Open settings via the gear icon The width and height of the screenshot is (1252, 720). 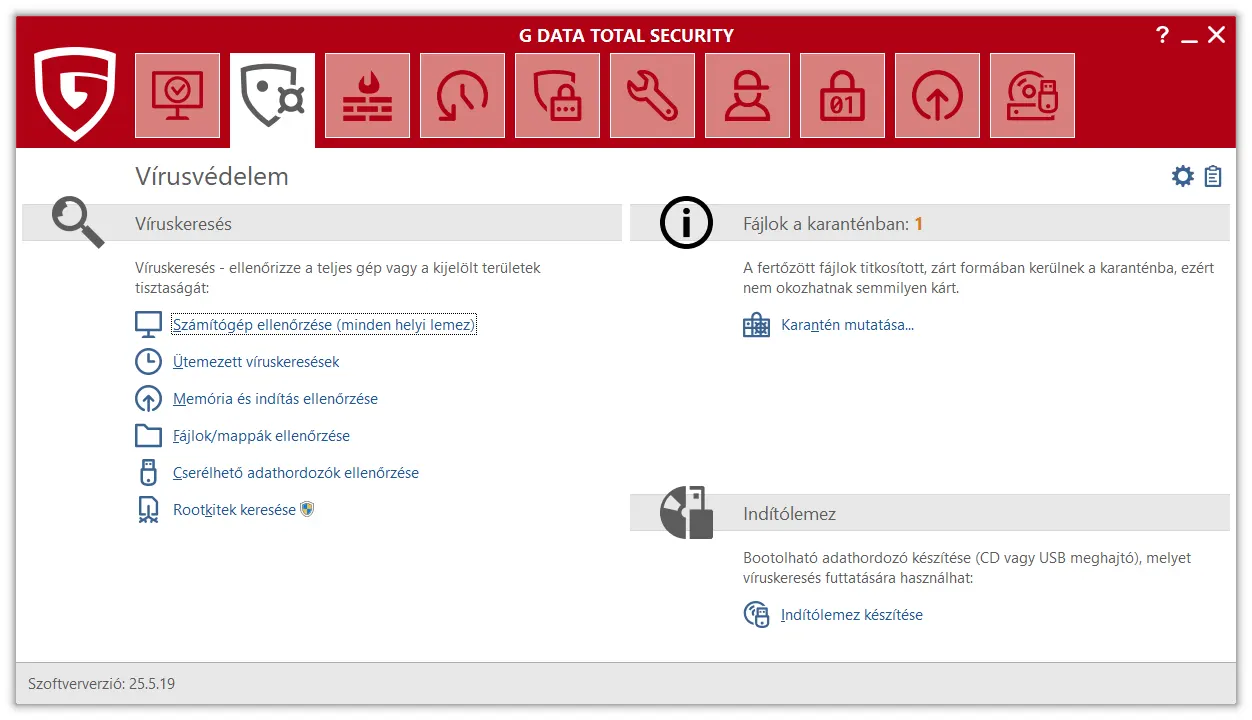pyautogui.click(x=1183, y=177)
